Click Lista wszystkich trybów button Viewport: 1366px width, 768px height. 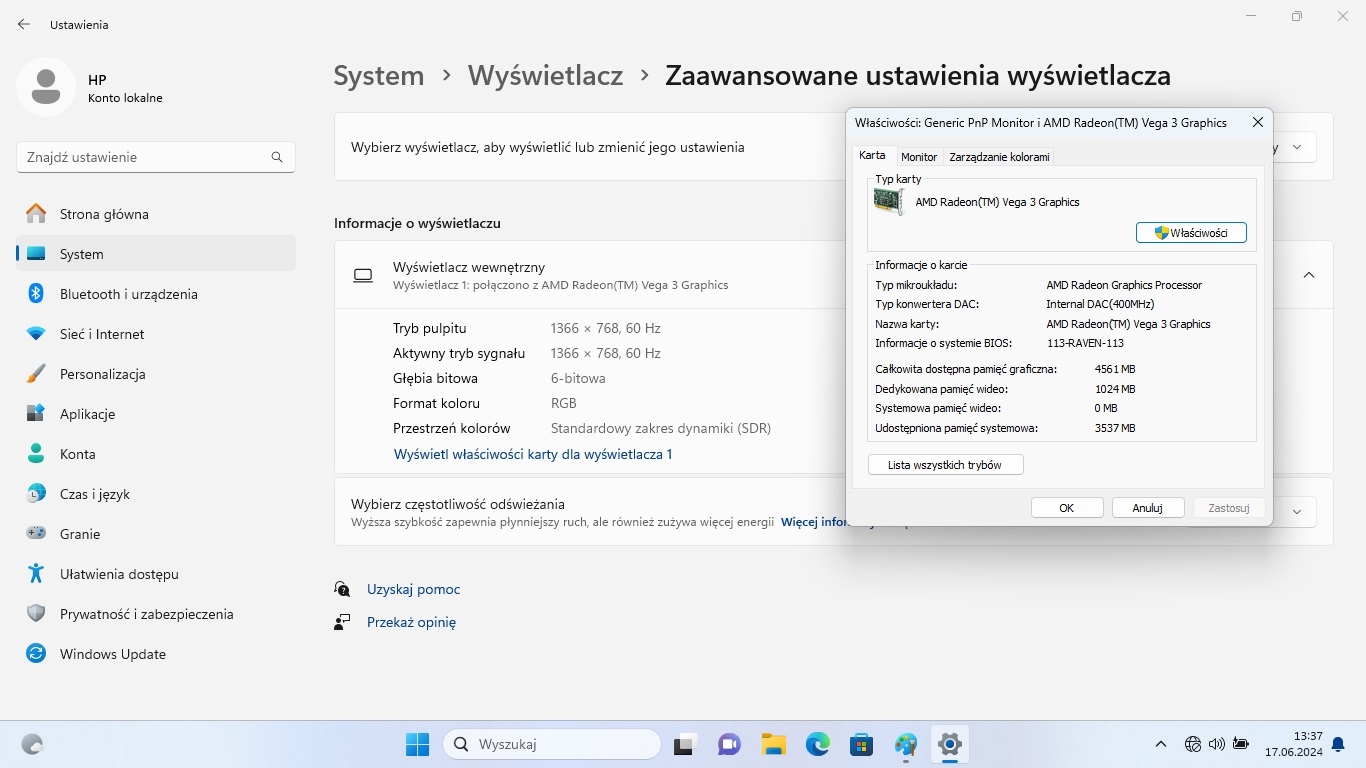945,465
